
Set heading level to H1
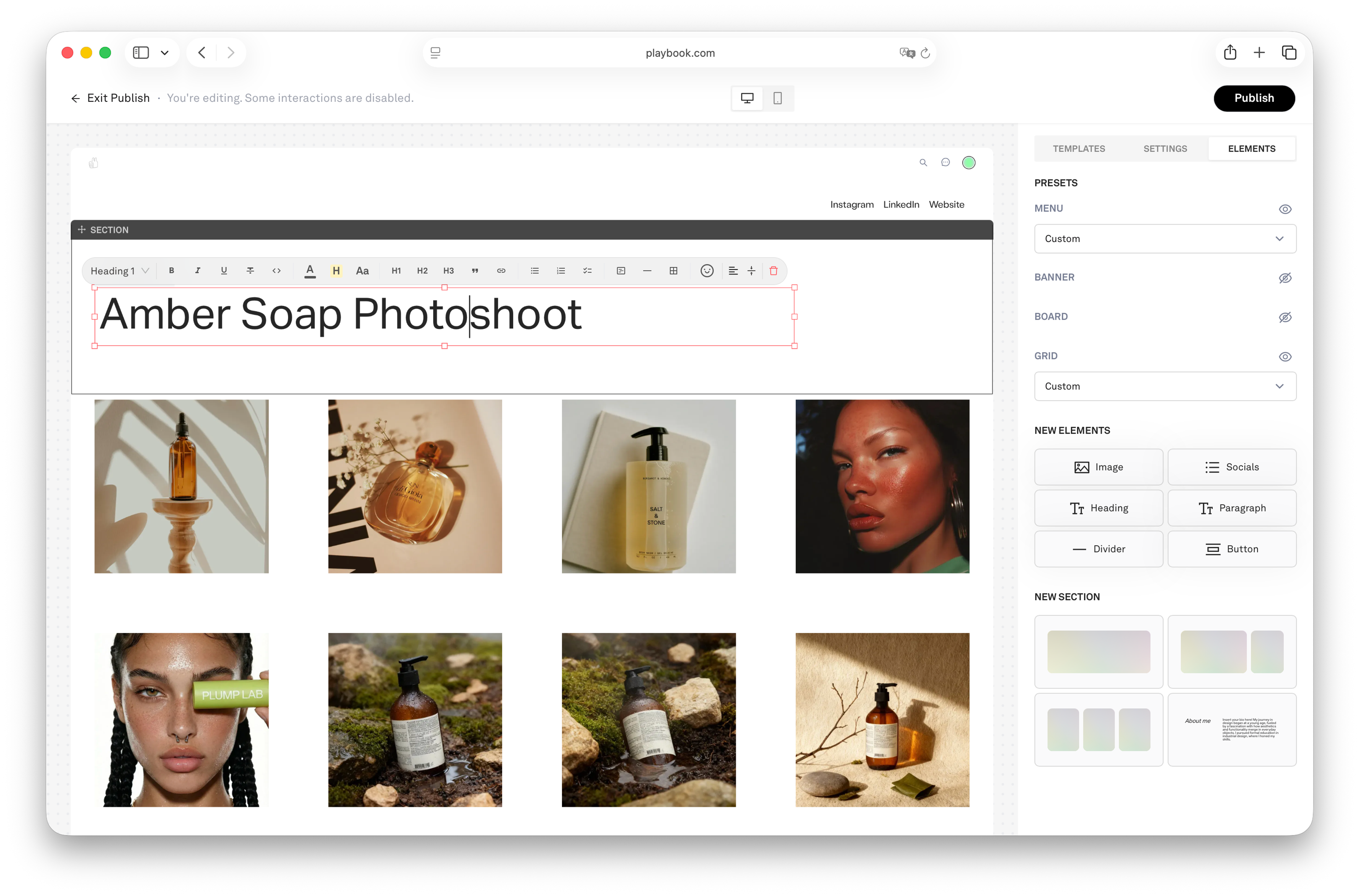coord(396,271)
